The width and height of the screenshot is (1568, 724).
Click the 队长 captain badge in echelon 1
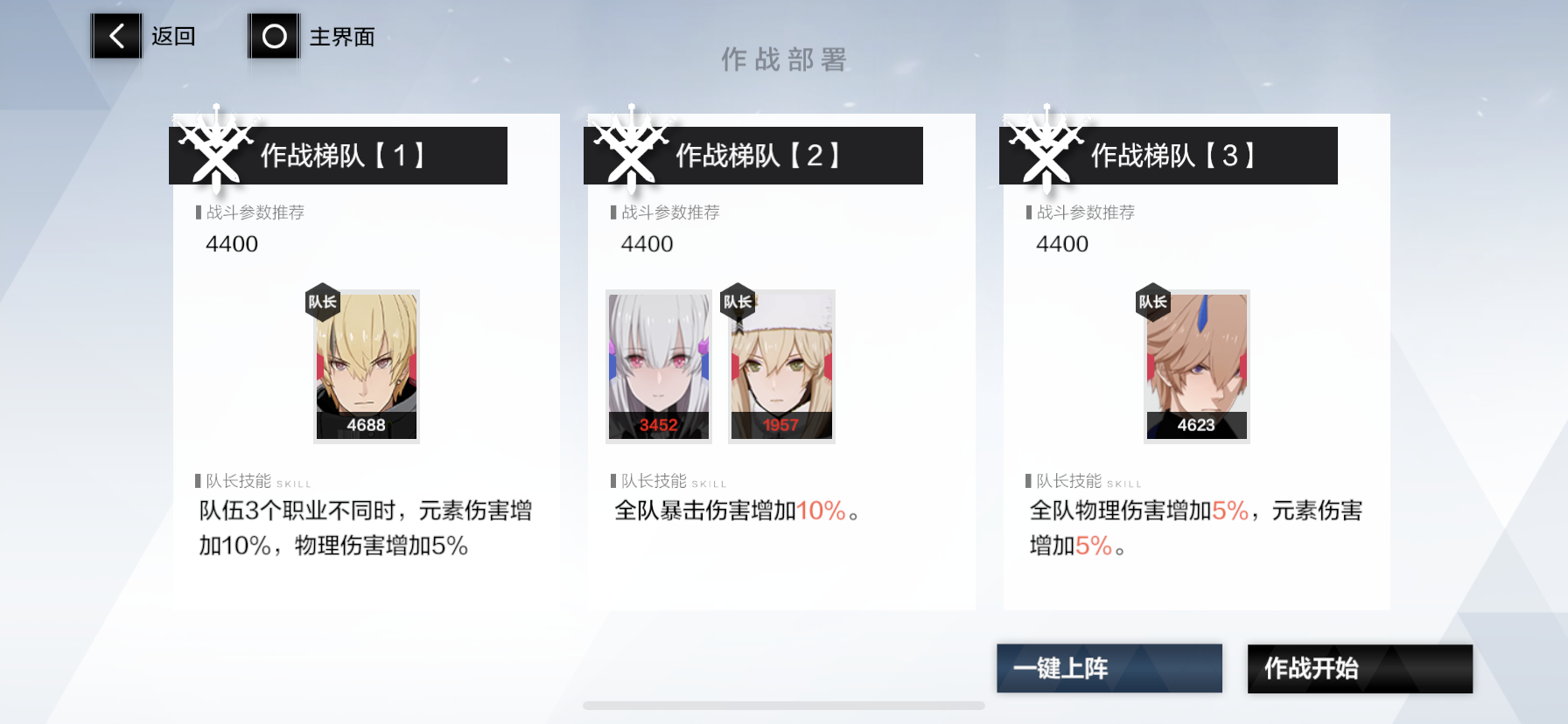[322, 303]
